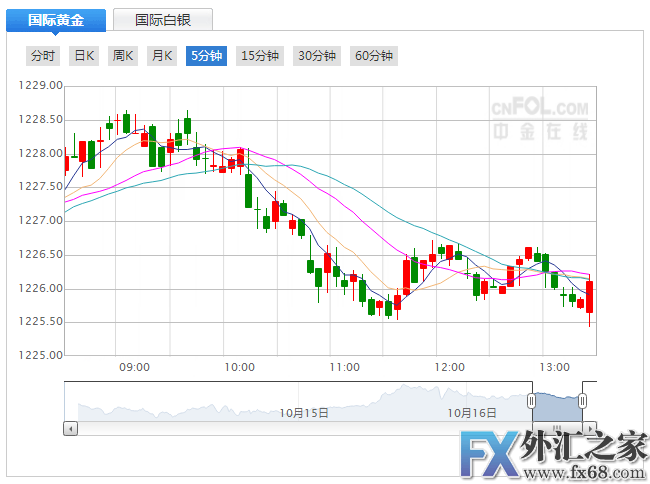Click the left handle of range selector
The image size is (650, 484).
531,401
